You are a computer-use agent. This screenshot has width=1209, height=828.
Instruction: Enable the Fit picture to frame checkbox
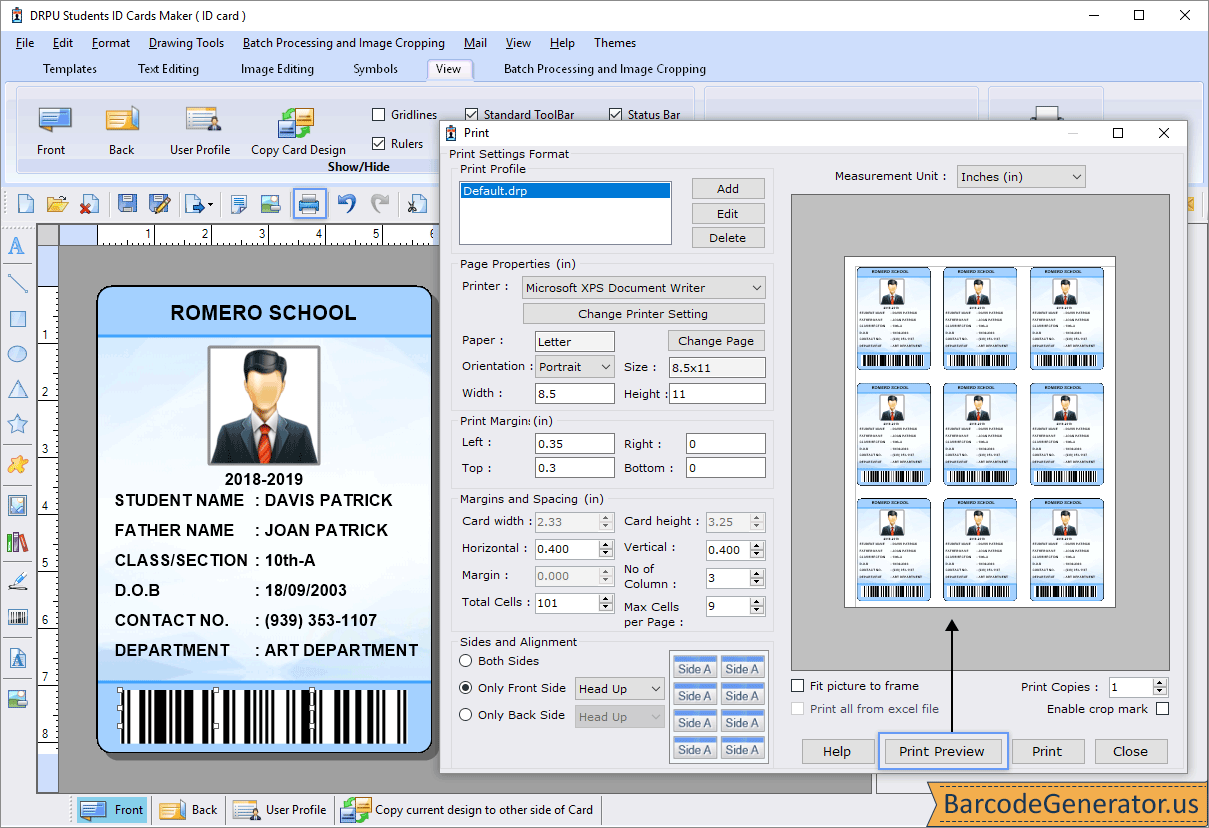coord(797,686)
